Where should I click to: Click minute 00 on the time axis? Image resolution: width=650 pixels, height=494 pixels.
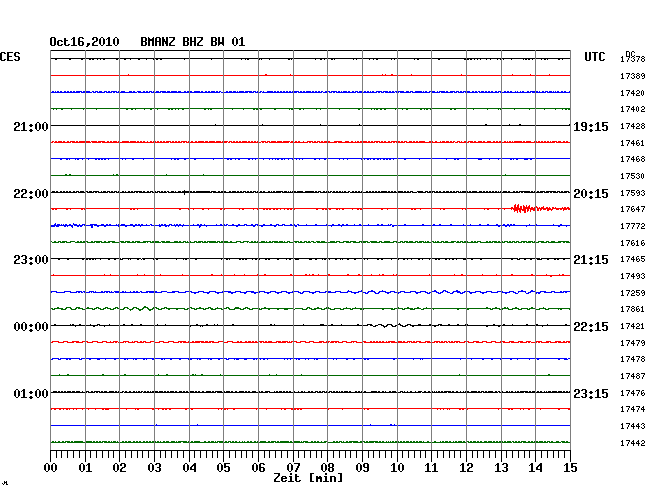[x=51, y=468]
